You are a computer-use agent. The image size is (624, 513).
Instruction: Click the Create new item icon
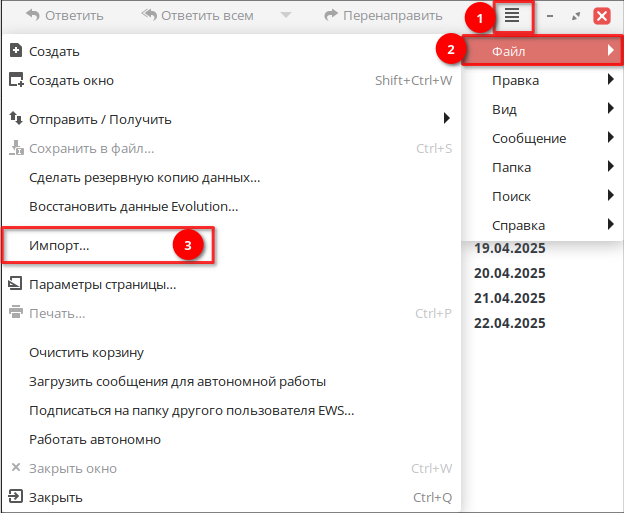click(x=16, y=51)
